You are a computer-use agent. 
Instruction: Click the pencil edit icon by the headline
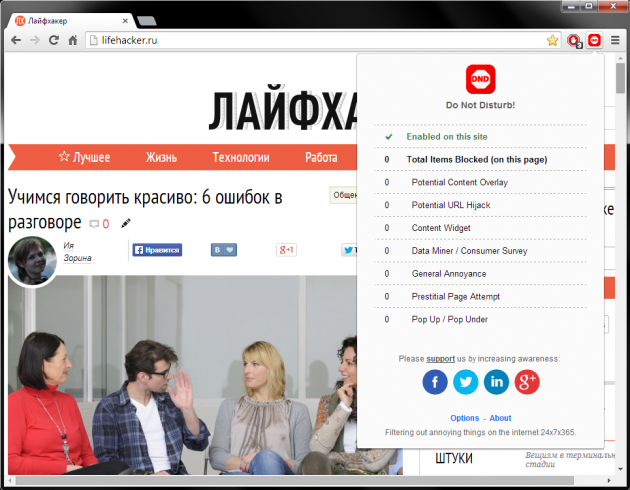tap(126, 223)
